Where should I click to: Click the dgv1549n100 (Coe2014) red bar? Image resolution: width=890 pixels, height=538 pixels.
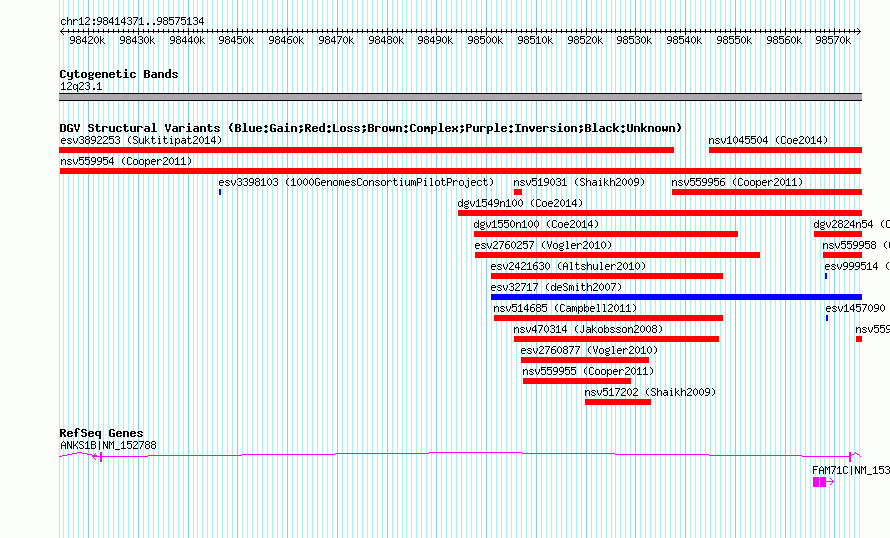[660, 213]
